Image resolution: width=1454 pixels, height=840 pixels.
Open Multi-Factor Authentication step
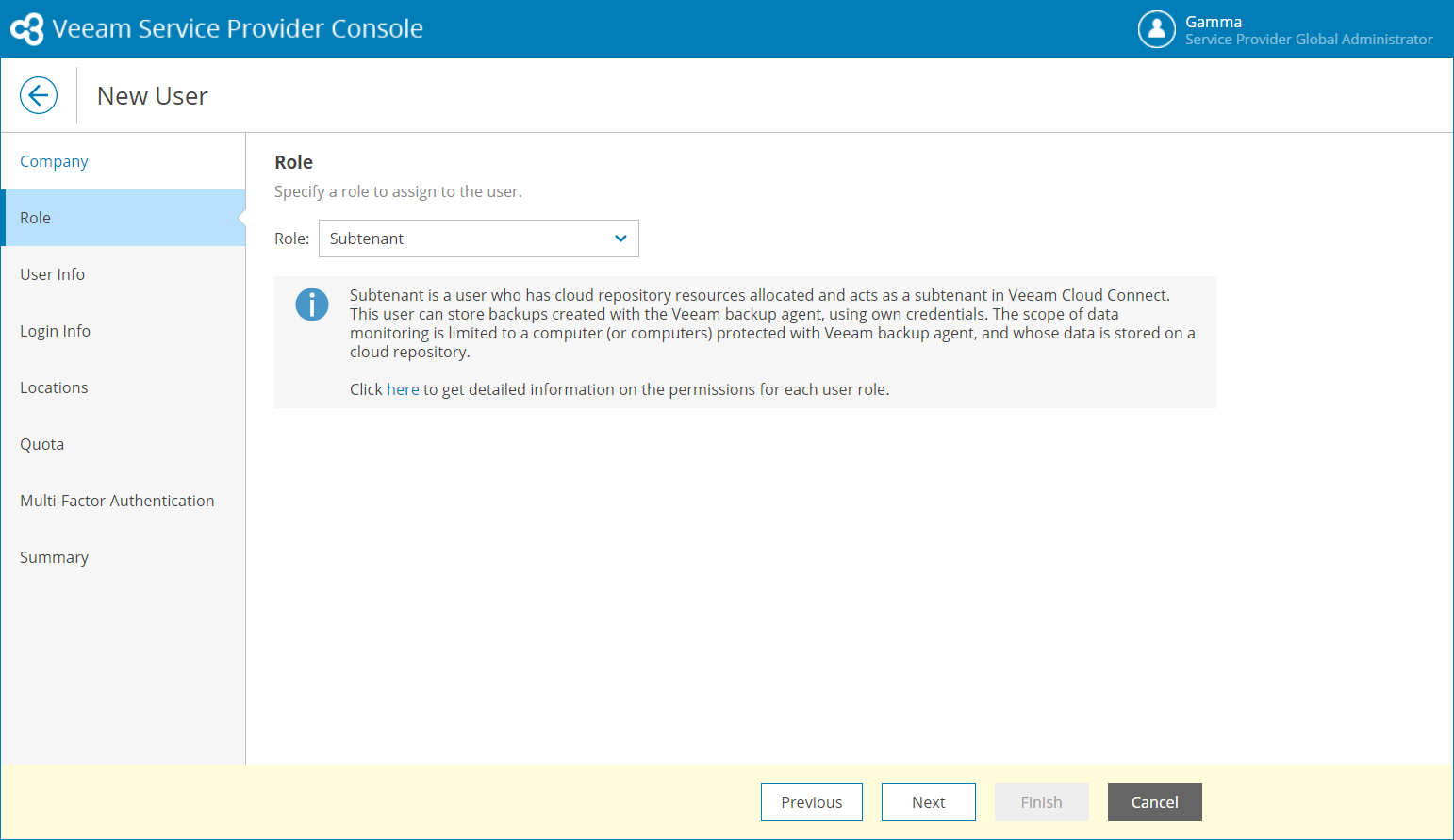[x=117, y=501]
